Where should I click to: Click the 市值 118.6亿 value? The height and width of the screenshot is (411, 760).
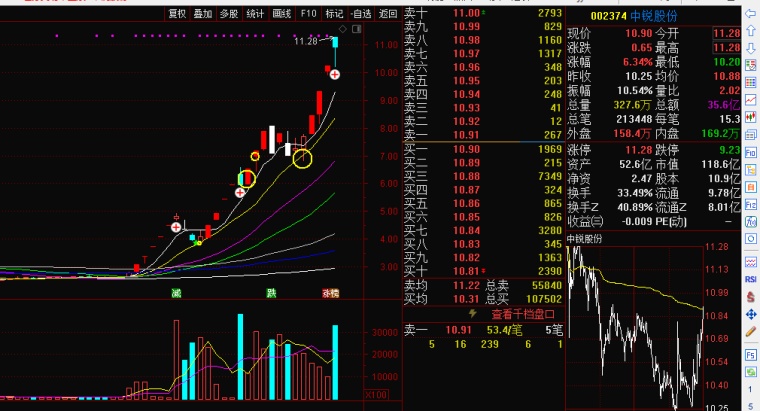[x=720, y=164]
